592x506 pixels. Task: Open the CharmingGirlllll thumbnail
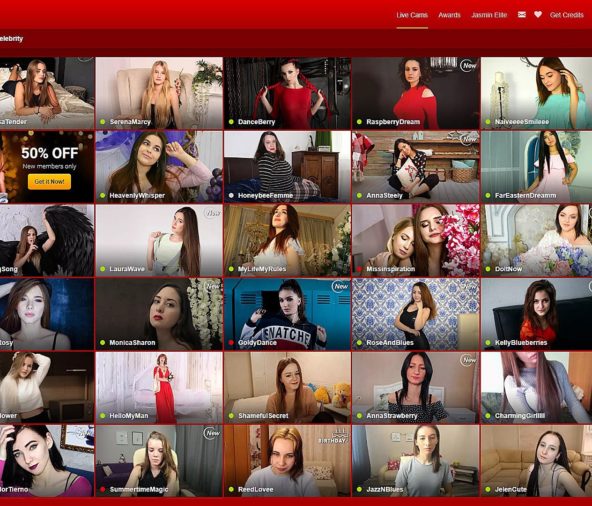coord(536,387)
